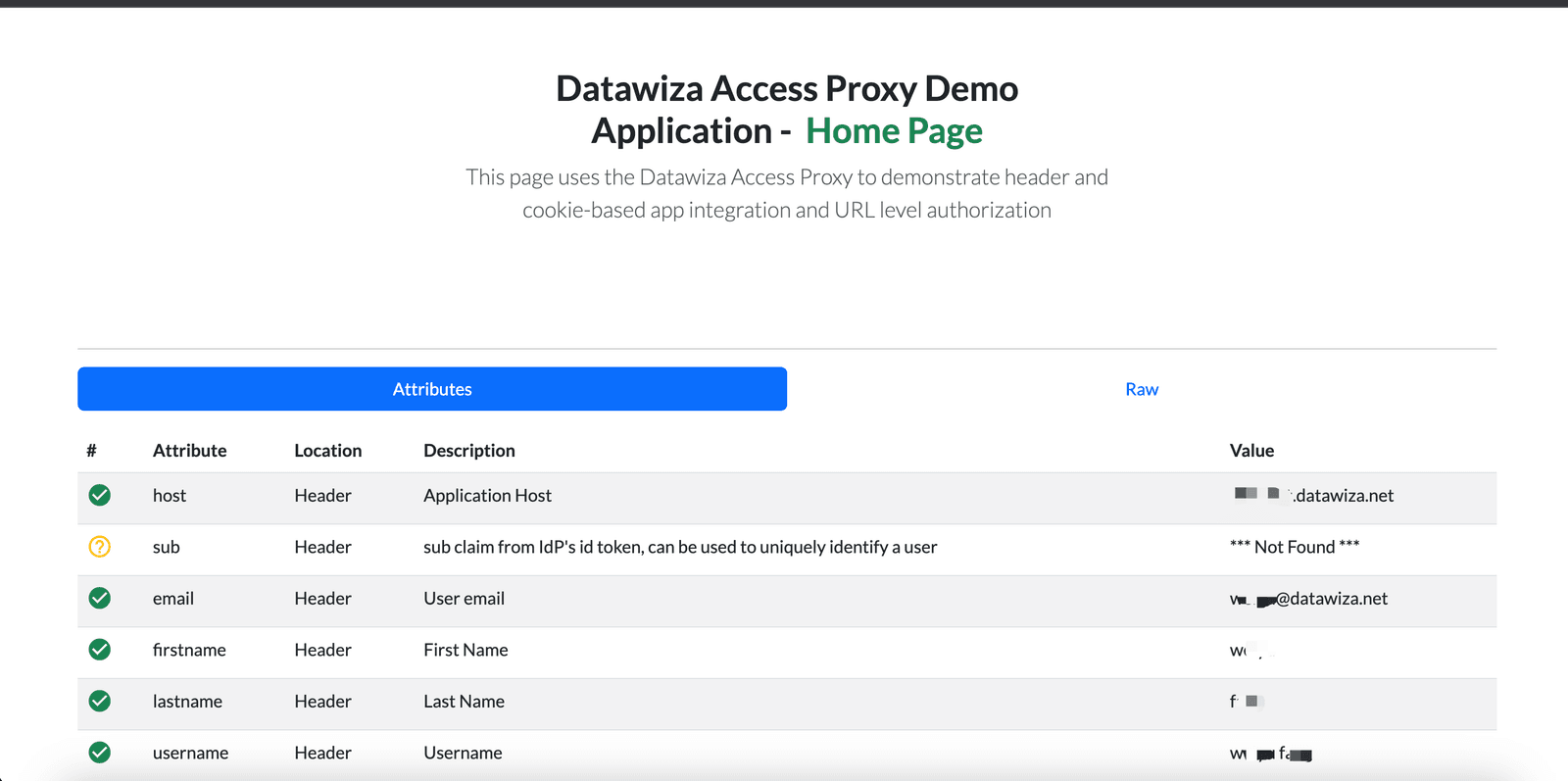Click the Value column header
Viewport: 1568px width, 781px height.
pyautogui.click(x=1251, y=451)
